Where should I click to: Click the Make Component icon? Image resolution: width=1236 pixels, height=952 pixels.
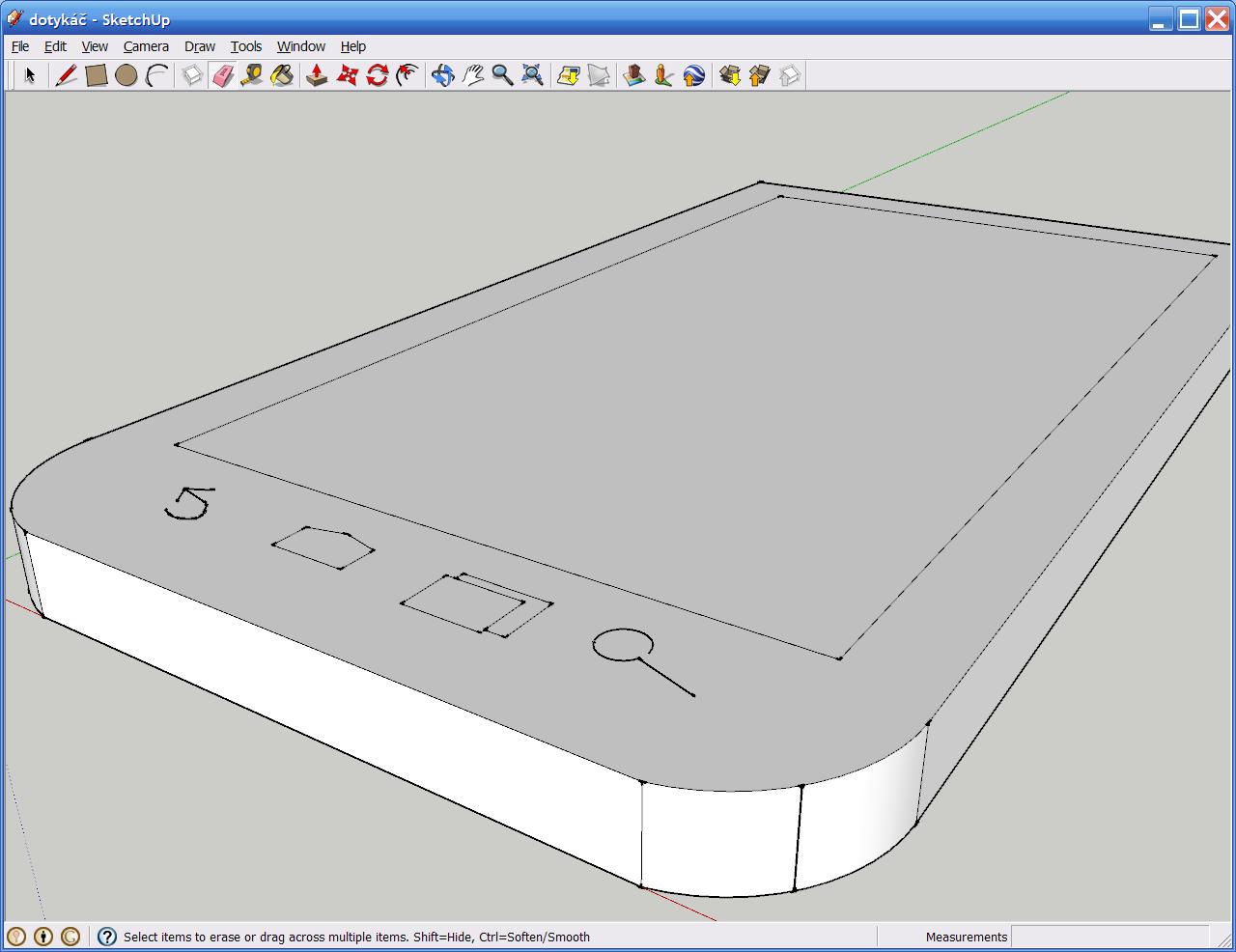(x=192, y=75)
